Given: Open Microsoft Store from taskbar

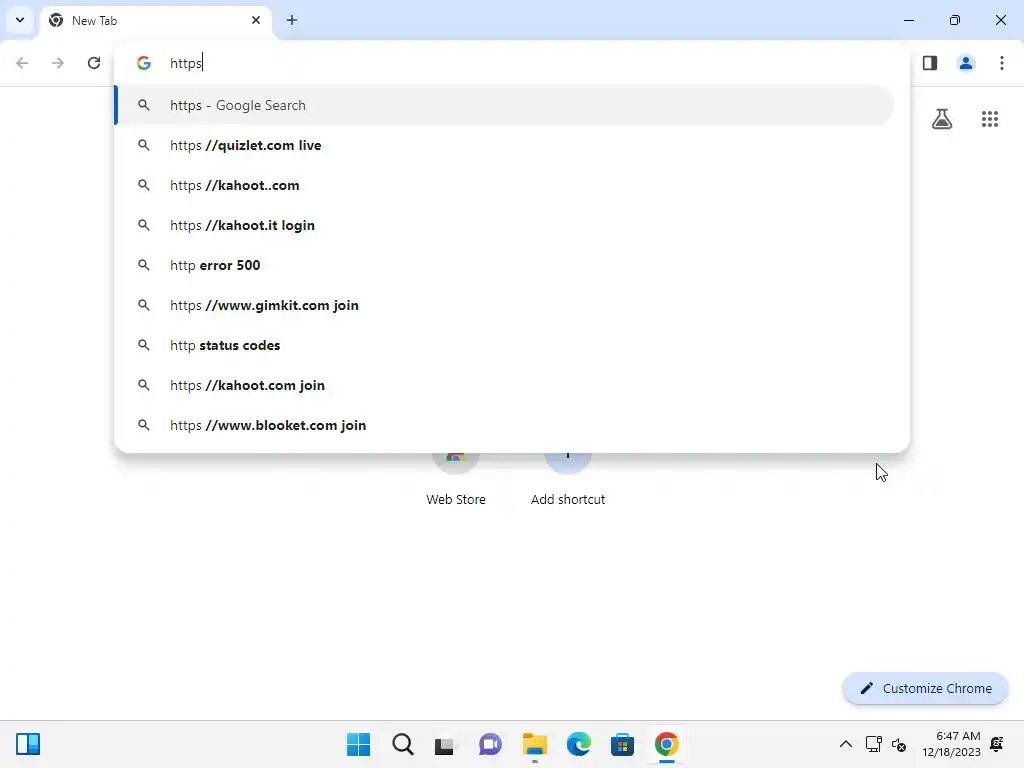Looking at the screenshot, I should pyautogui.click(x=622, y=744).
